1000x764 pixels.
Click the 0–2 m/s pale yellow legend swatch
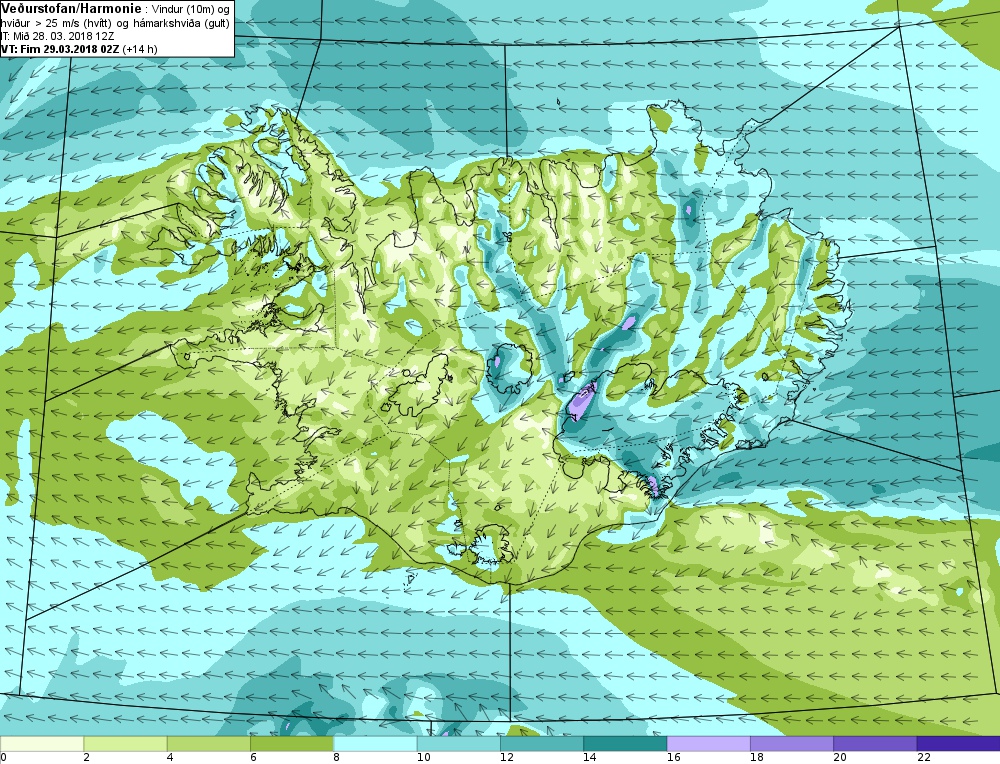click(x=42, y=744)
